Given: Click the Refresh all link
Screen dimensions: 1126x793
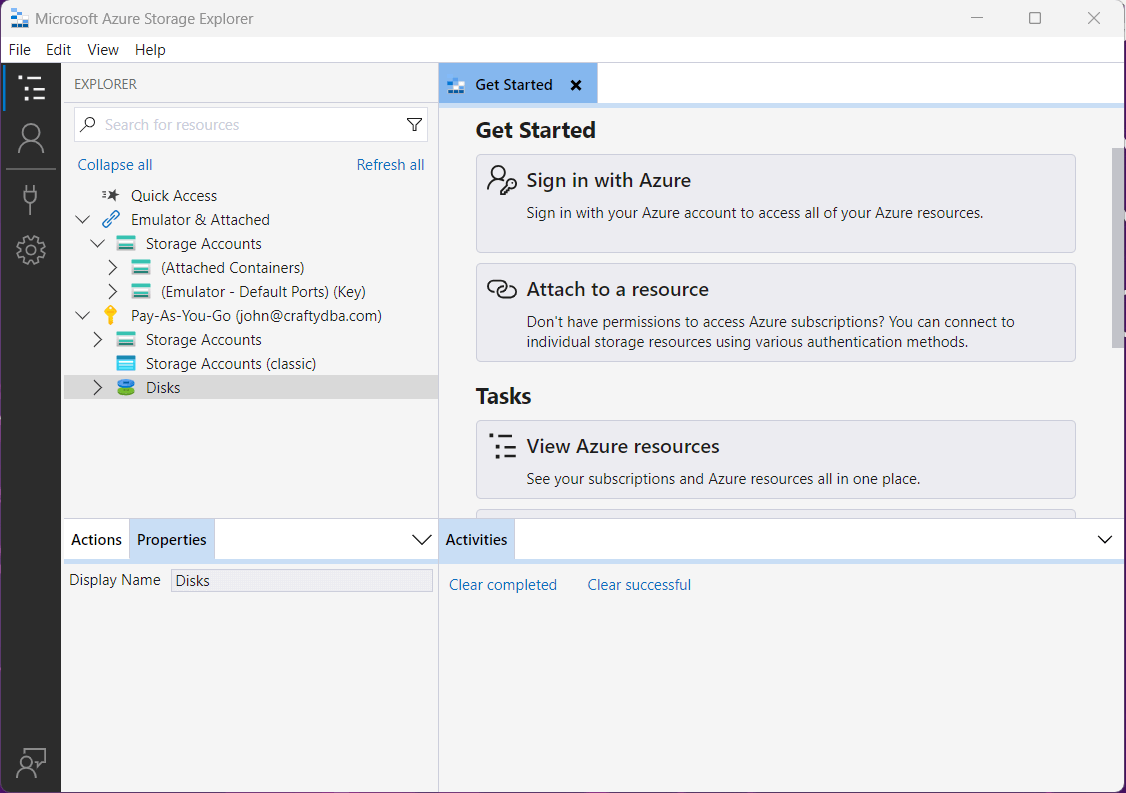Looking at the screenshot, I should click(x=390, y=165).
